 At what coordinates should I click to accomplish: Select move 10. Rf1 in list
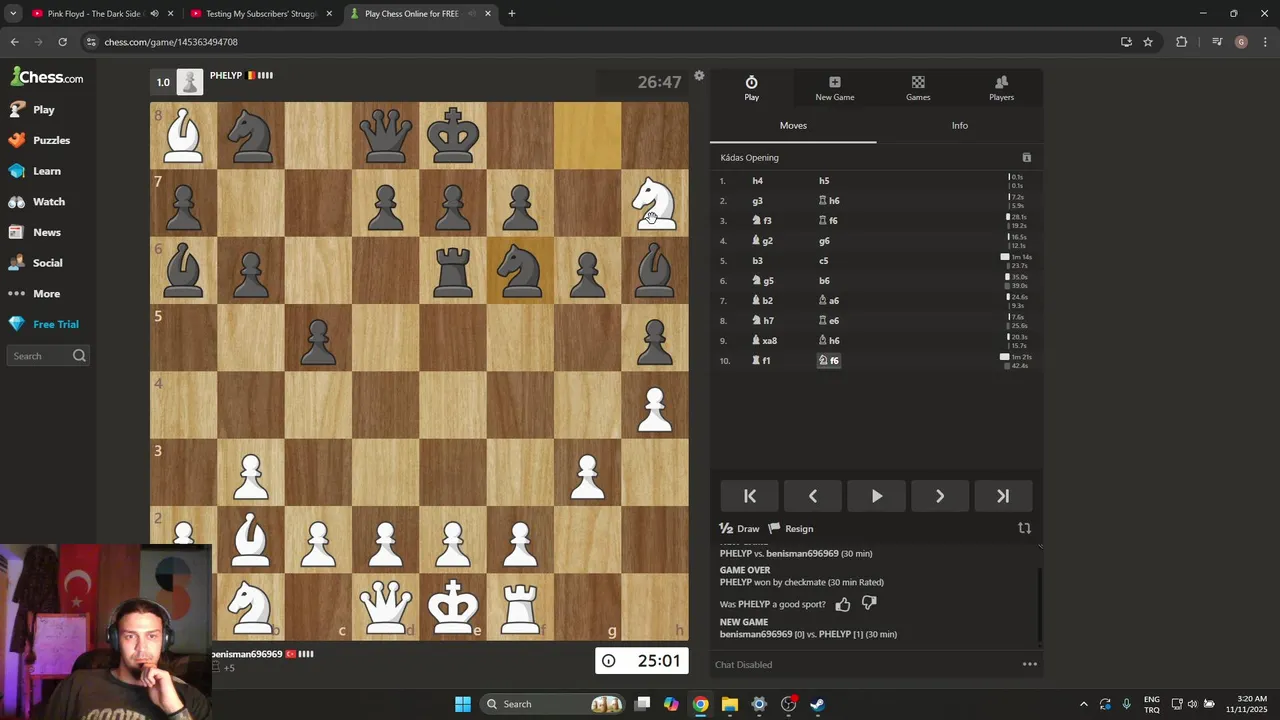tap(761, 361)
